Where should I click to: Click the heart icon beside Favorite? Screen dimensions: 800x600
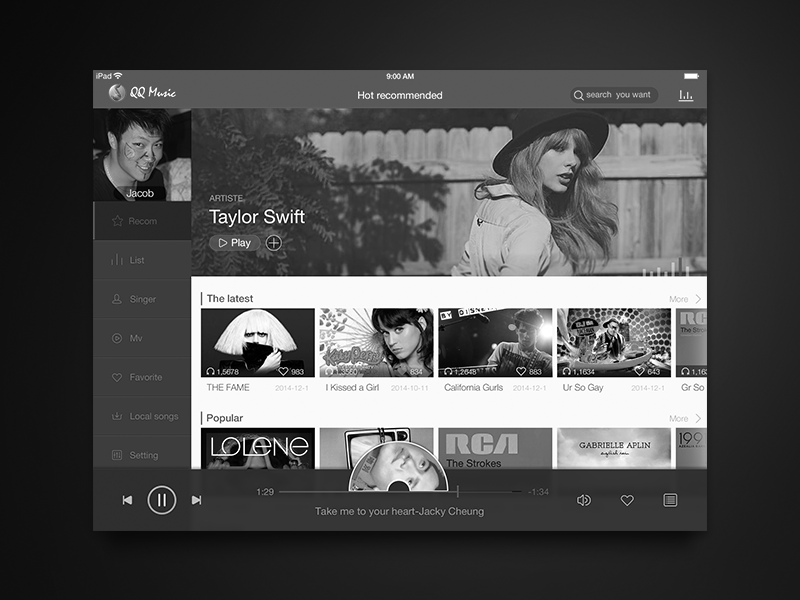pos(117,378)
